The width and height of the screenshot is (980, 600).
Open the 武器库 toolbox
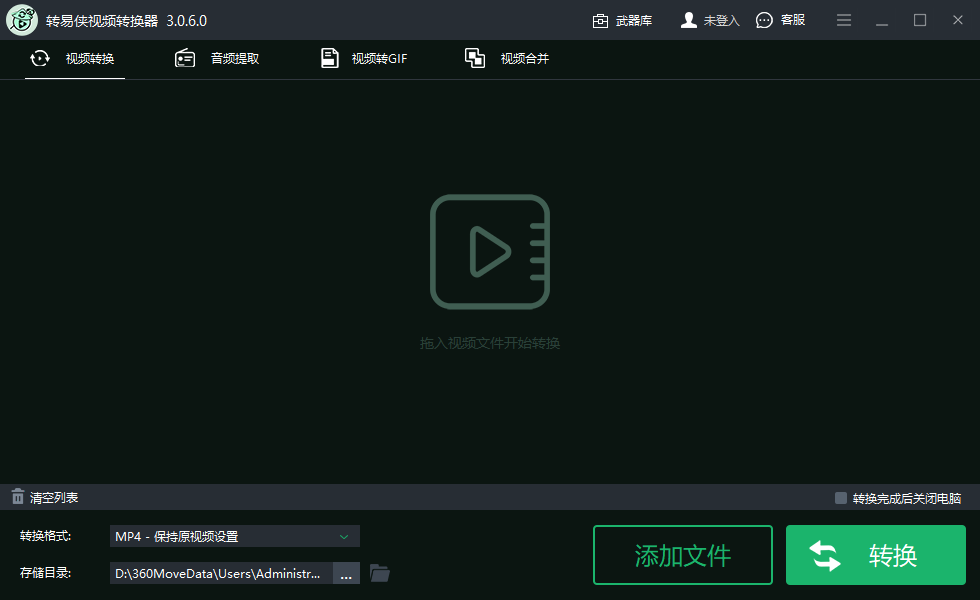pos(622,21)
